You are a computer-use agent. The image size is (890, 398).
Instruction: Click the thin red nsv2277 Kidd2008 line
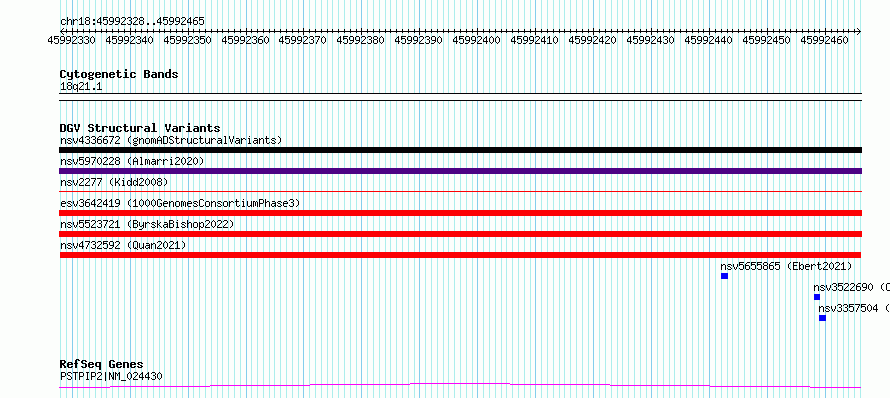[460, 192]
